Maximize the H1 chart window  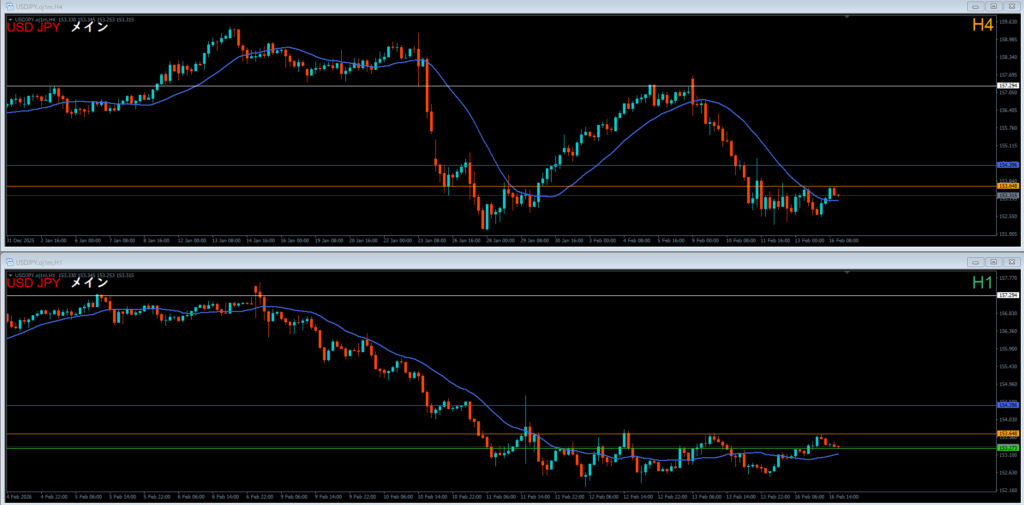click(x=993, y=262)
